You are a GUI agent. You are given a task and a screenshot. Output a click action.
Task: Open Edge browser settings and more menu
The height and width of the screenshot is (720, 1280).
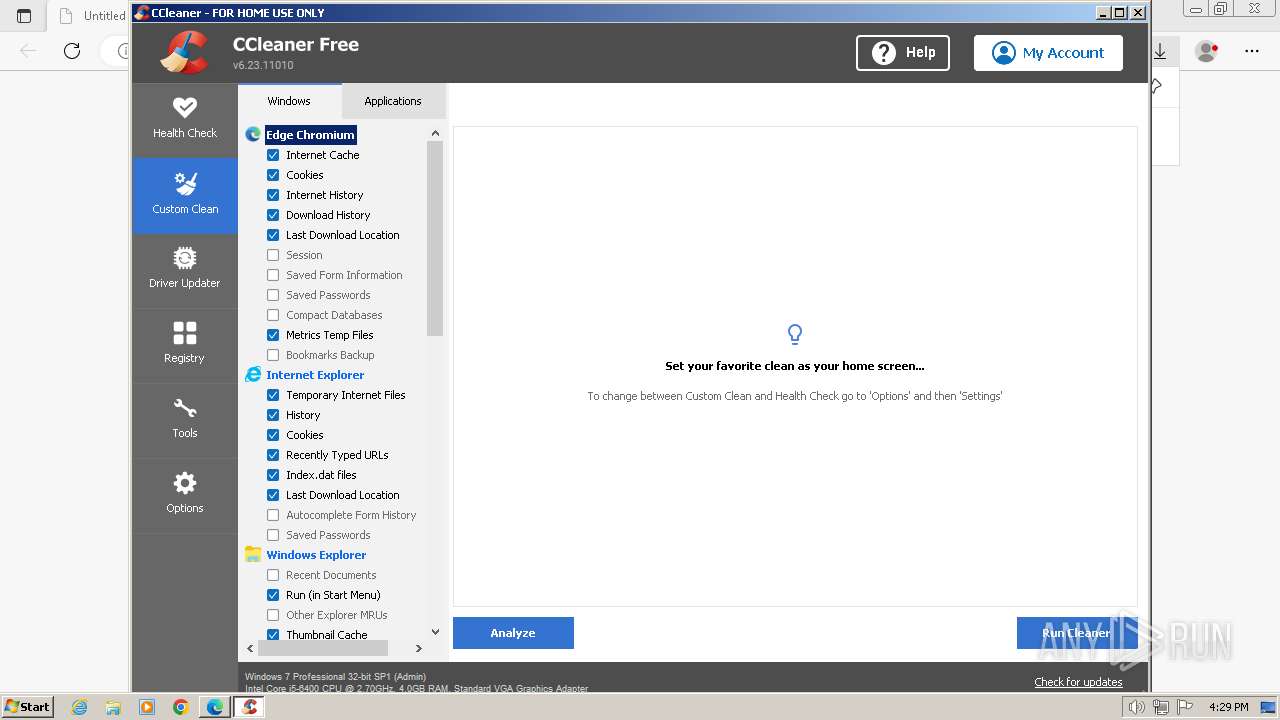pyautogui.click(x=1252, y=51)
